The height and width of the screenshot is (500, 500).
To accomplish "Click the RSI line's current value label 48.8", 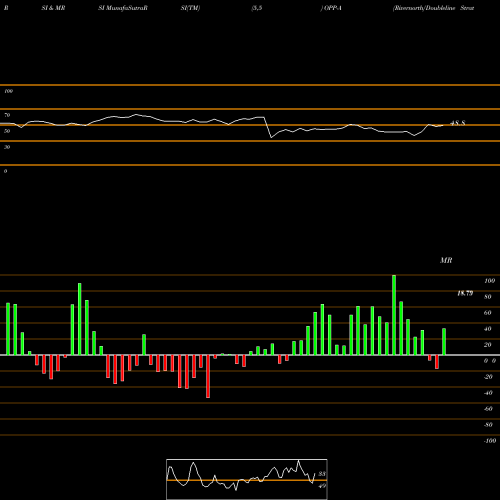I will tap(458, 123).
